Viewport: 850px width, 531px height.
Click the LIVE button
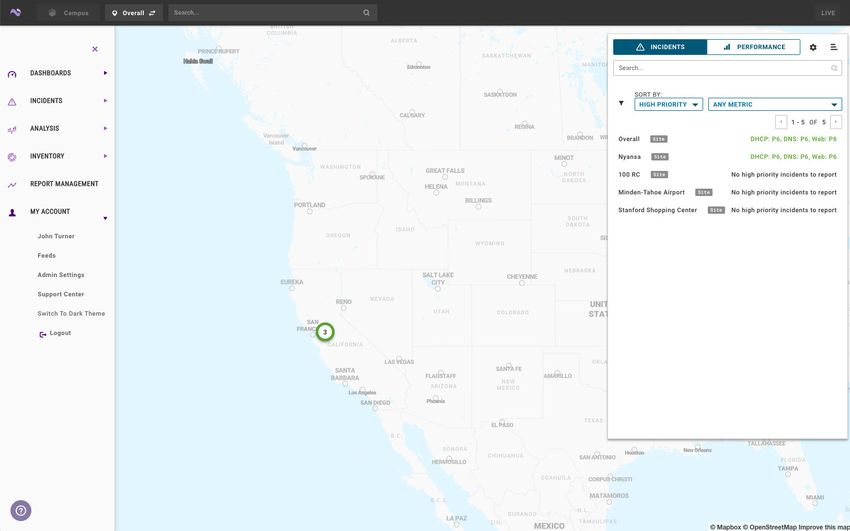pos(828,12)
